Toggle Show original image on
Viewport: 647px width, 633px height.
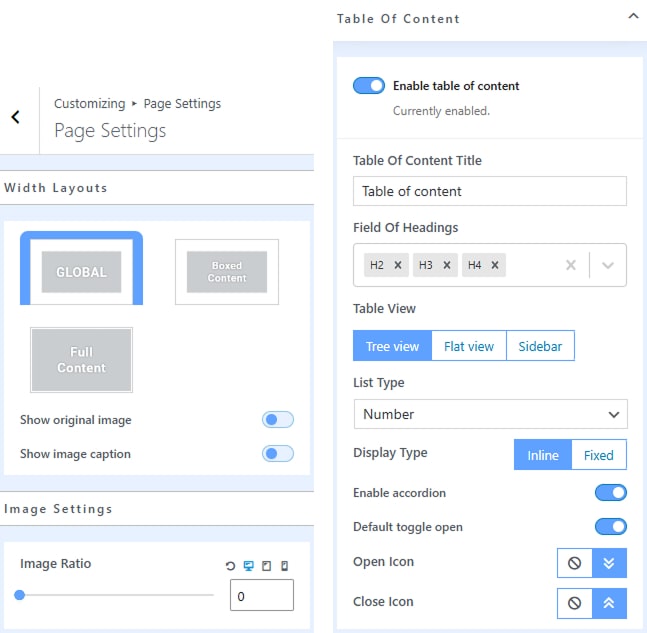277,420
